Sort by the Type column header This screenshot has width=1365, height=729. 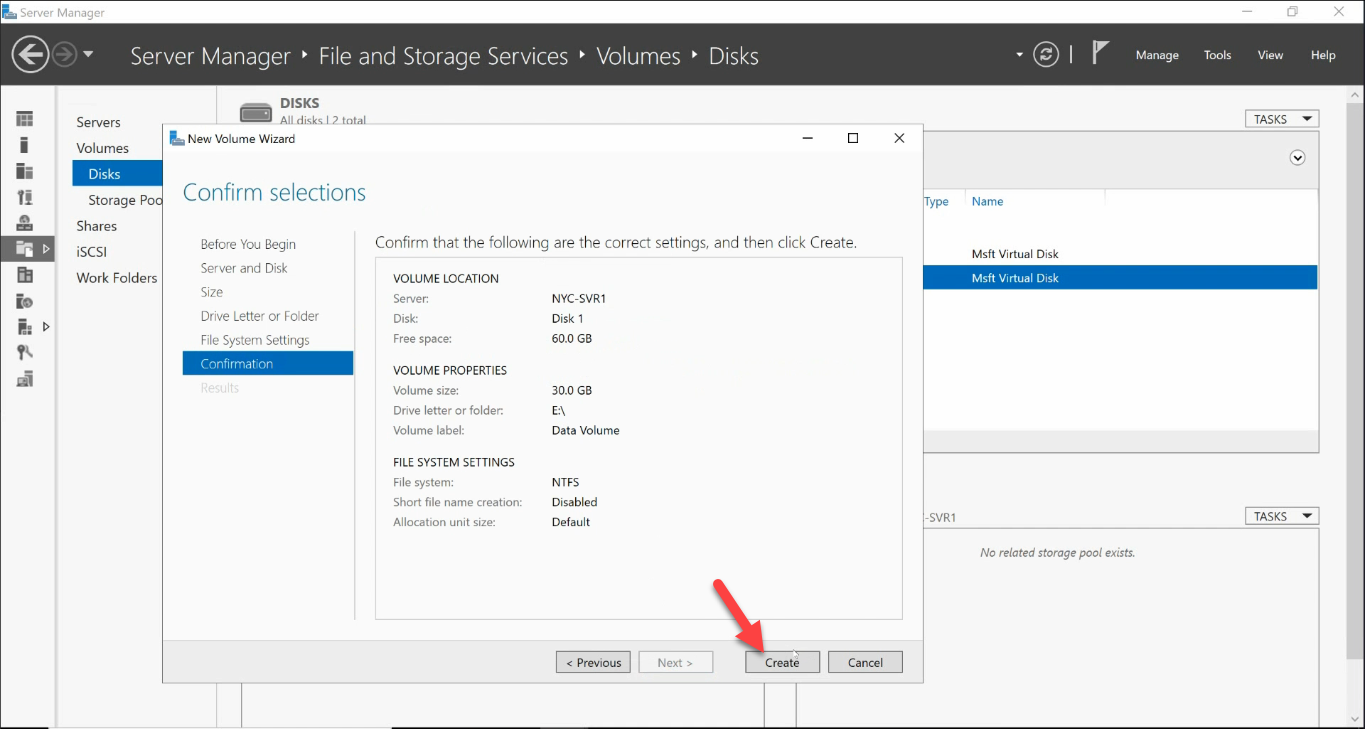936,201
